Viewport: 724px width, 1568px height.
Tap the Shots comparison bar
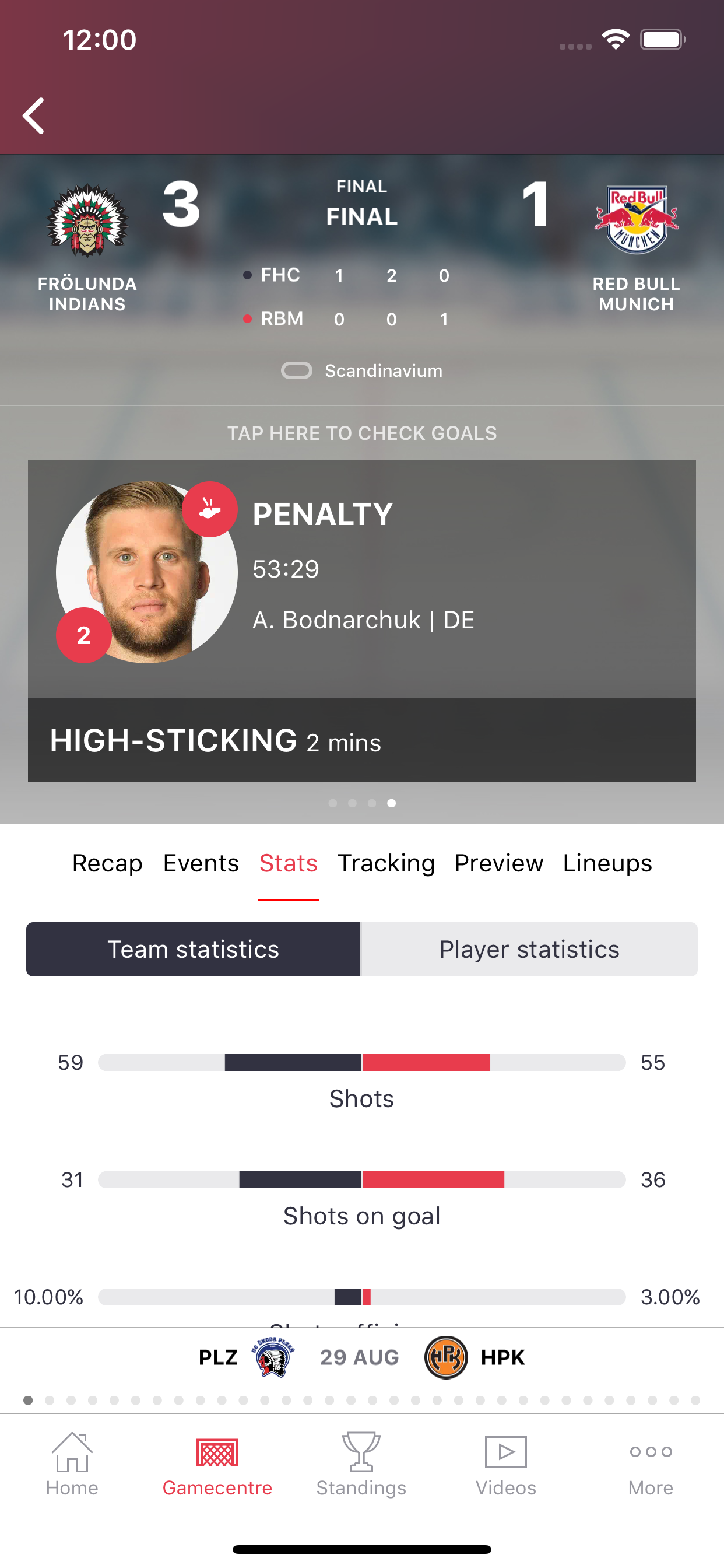click(361, 1063)
